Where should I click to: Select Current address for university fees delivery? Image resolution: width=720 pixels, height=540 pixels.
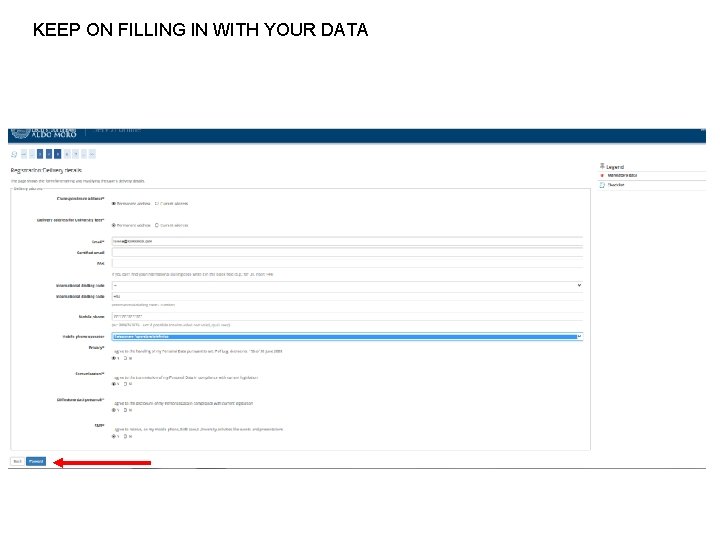coord(157,225)
